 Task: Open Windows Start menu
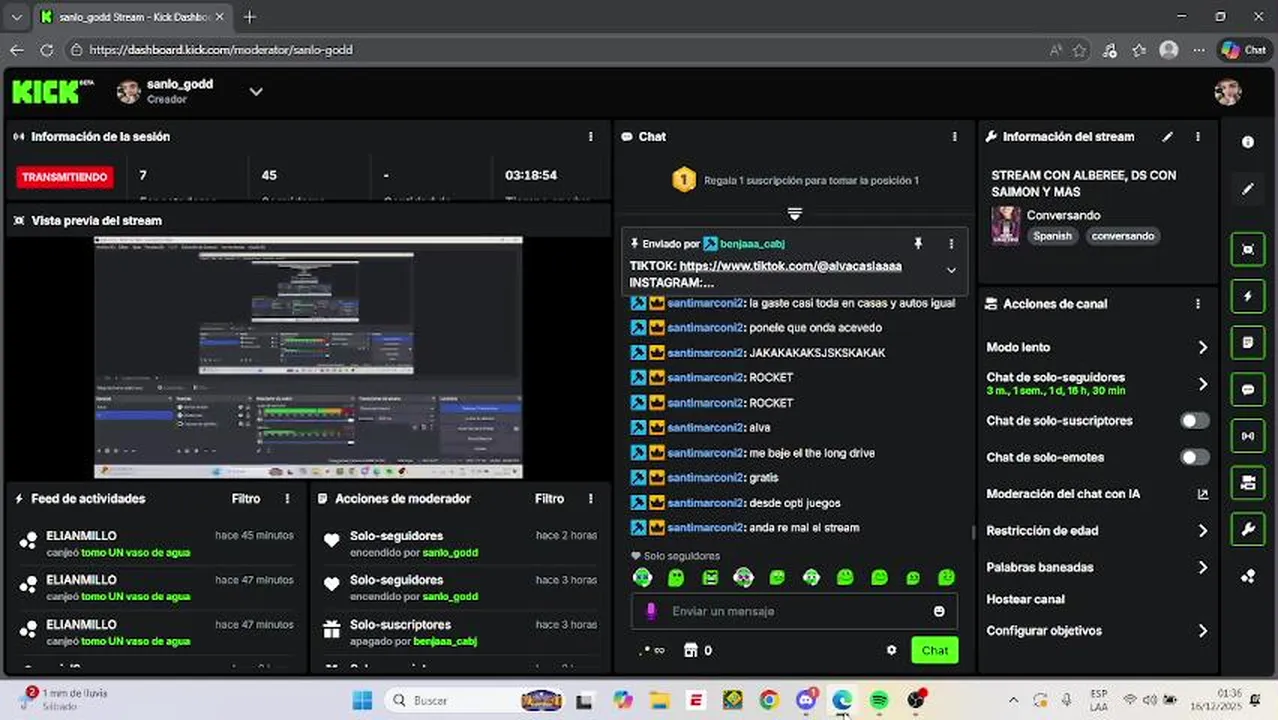[x=362, y=700]
